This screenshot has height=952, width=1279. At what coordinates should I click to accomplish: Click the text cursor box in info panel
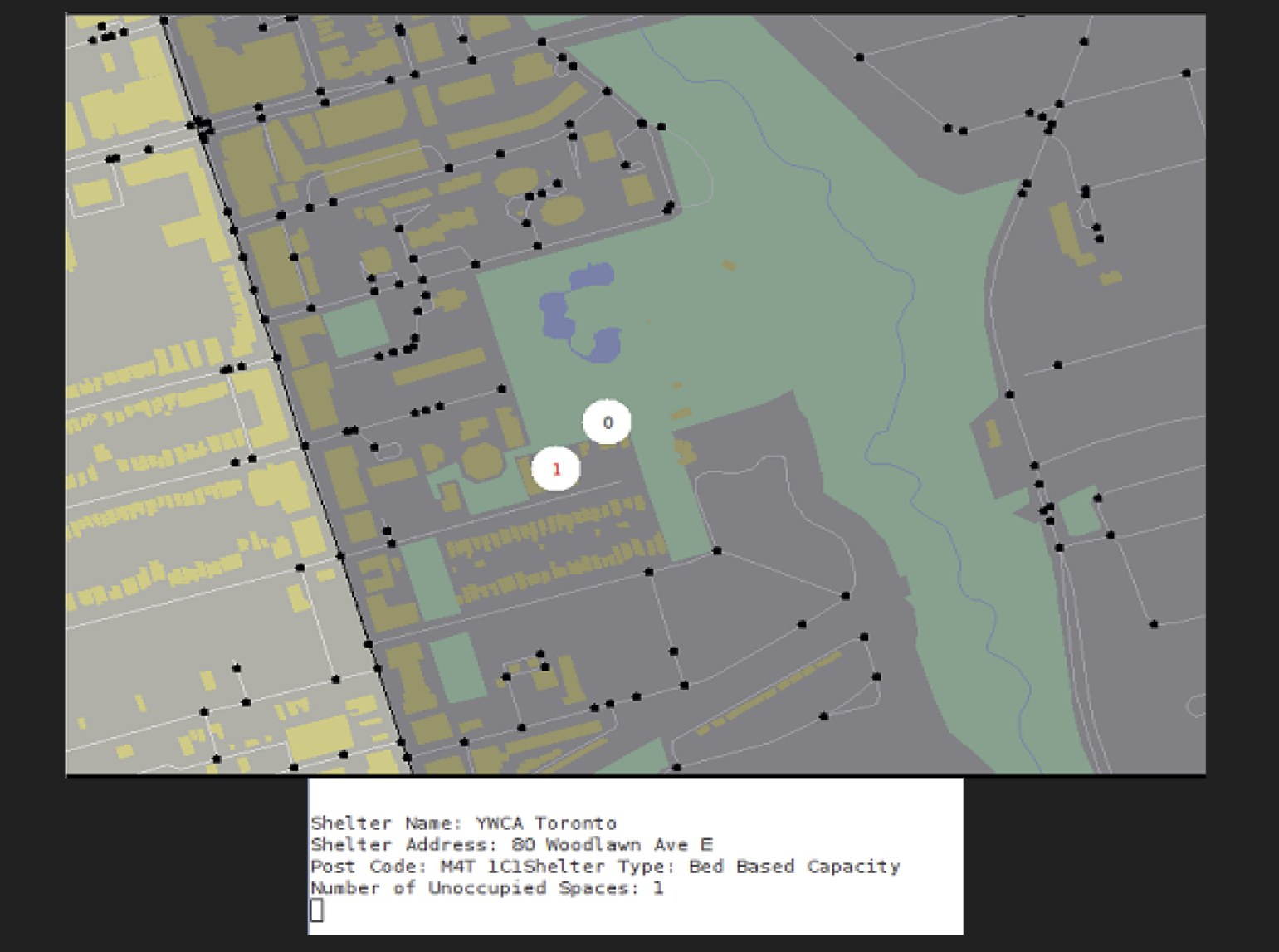316,911
